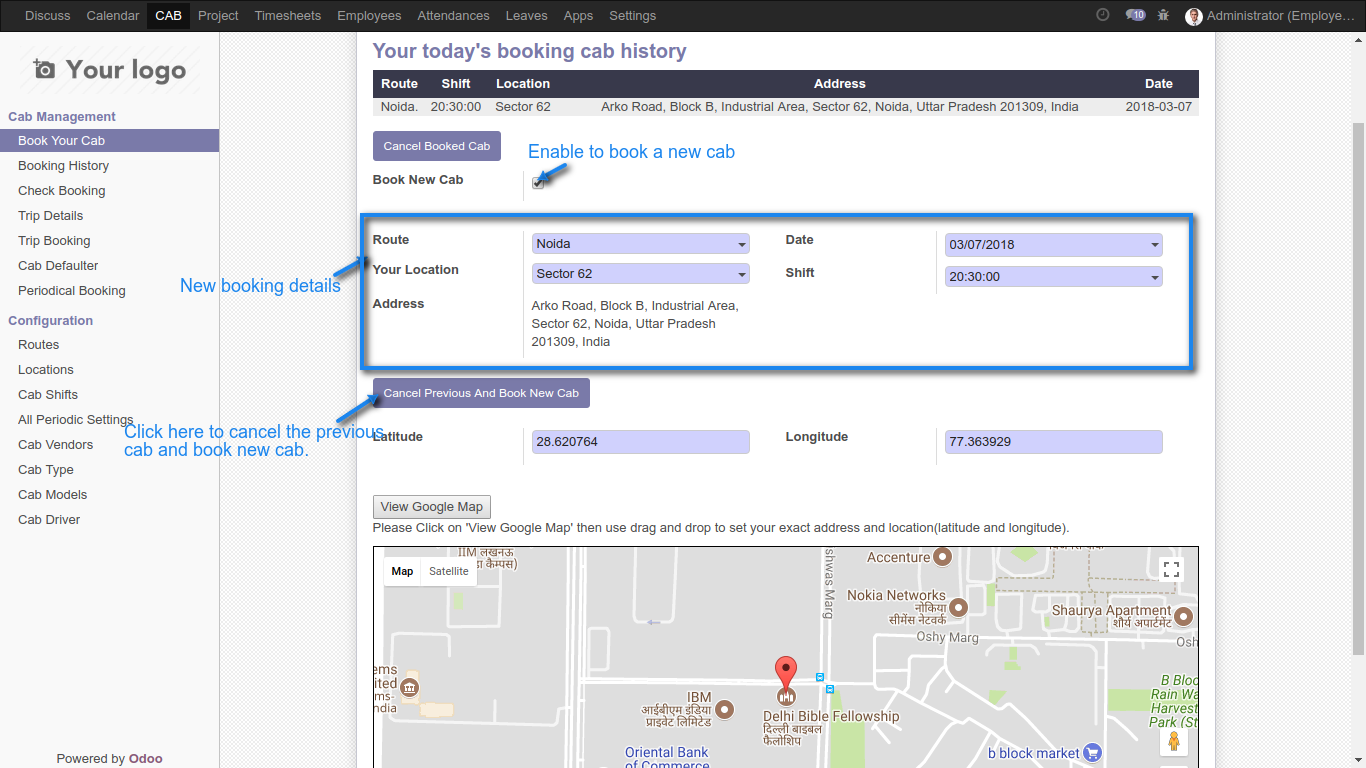
Task: Switch map to Satellite view
Action: (449, 571)
